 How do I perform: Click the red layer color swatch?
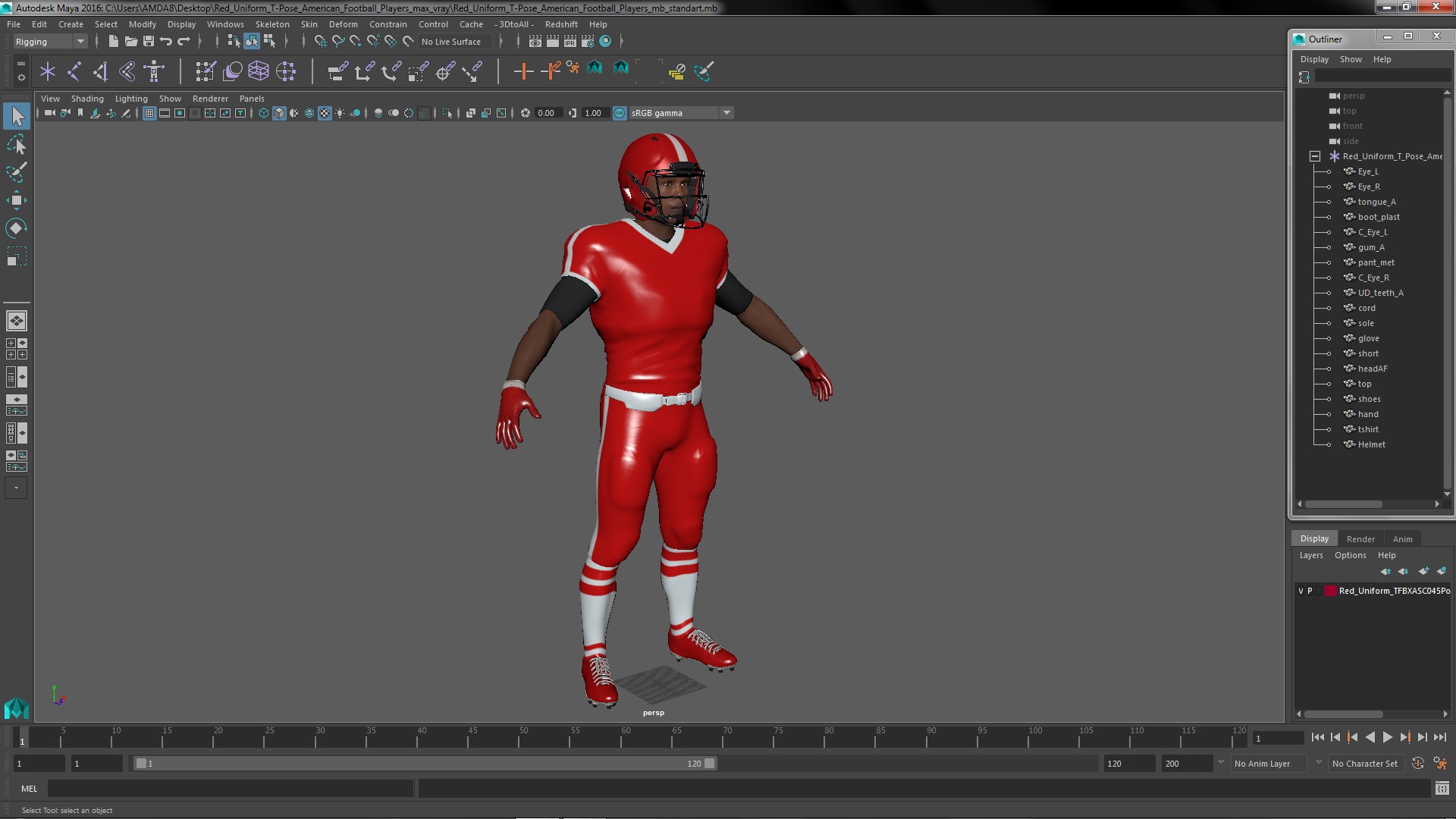point(1330,591)
